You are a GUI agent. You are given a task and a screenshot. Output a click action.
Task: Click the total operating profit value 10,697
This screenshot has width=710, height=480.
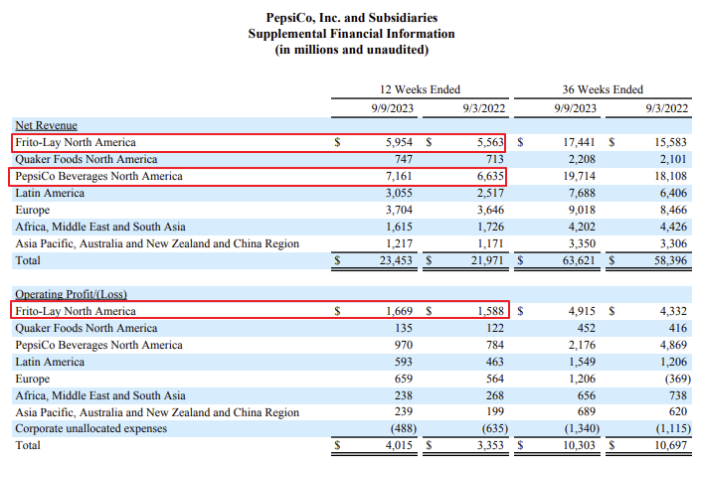tap(671, 445)
